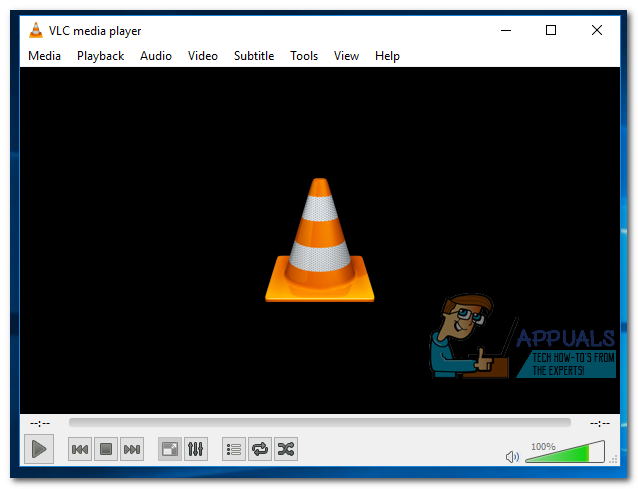Open the View menu

pos(346,56)
